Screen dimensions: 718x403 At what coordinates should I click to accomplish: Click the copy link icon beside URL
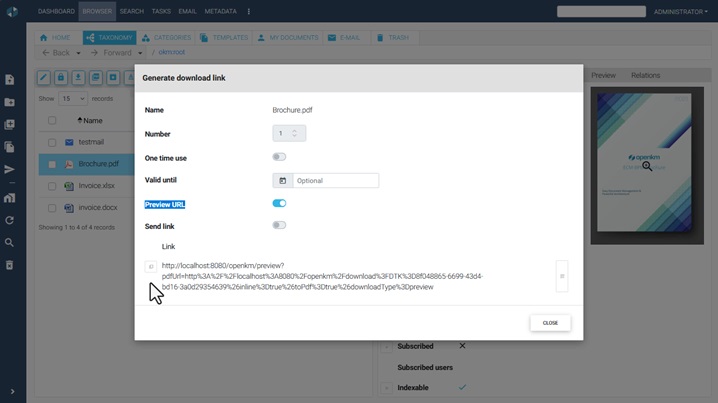coord(151,267)
